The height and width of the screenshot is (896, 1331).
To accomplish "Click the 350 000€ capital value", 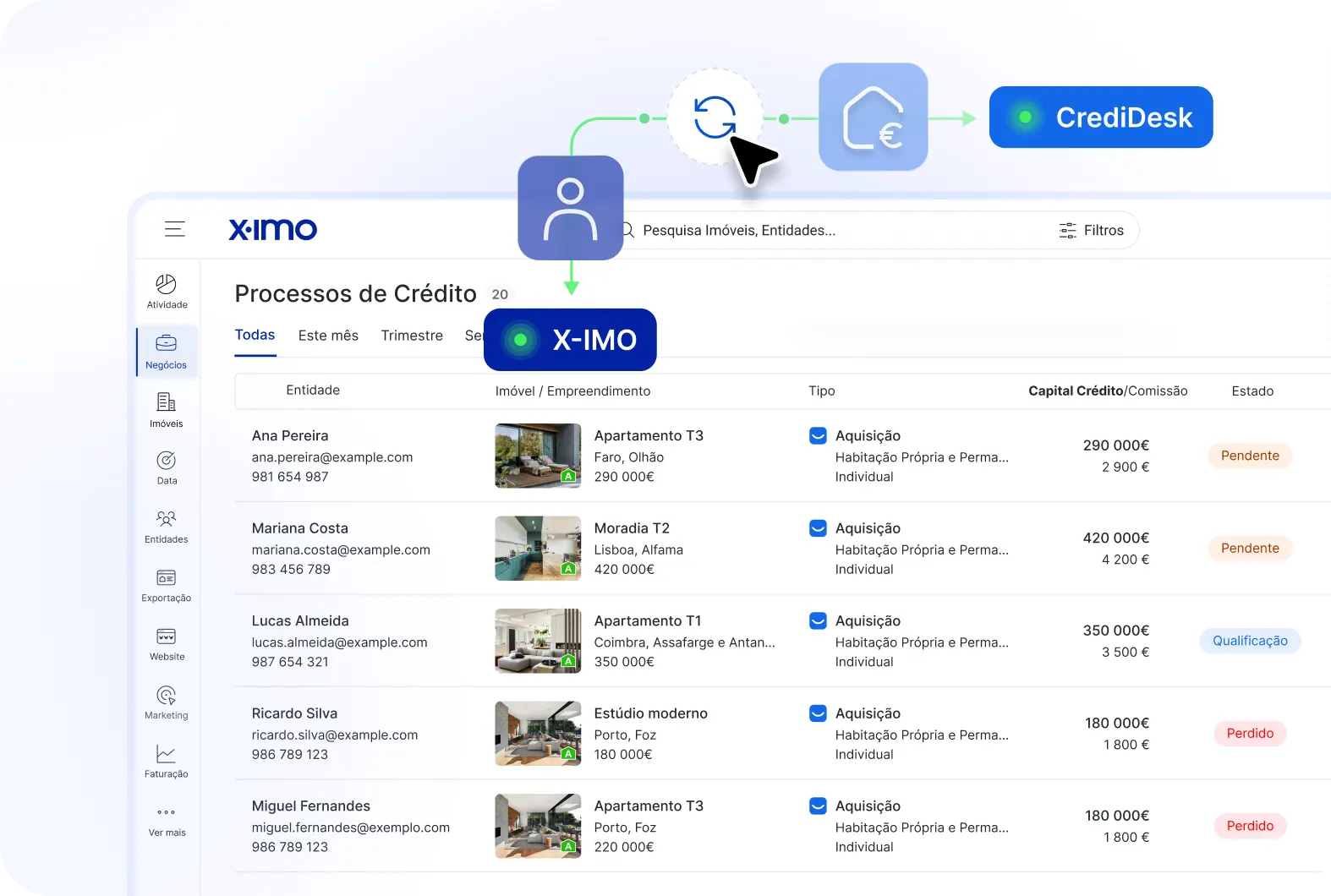I will click(x=1116, y=631).
